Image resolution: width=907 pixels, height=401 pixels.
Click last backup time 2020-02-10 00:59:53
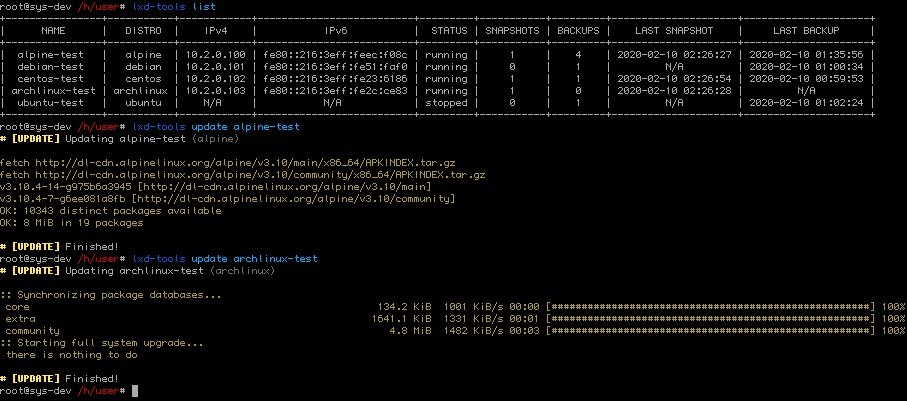(x=806, y=79)
